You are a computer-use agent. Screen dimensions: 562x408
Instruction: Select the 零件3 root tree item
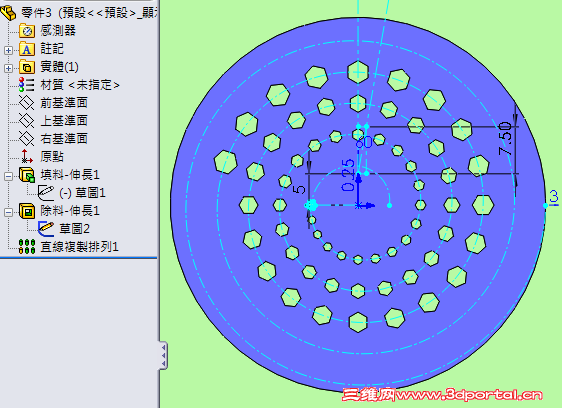90,13
